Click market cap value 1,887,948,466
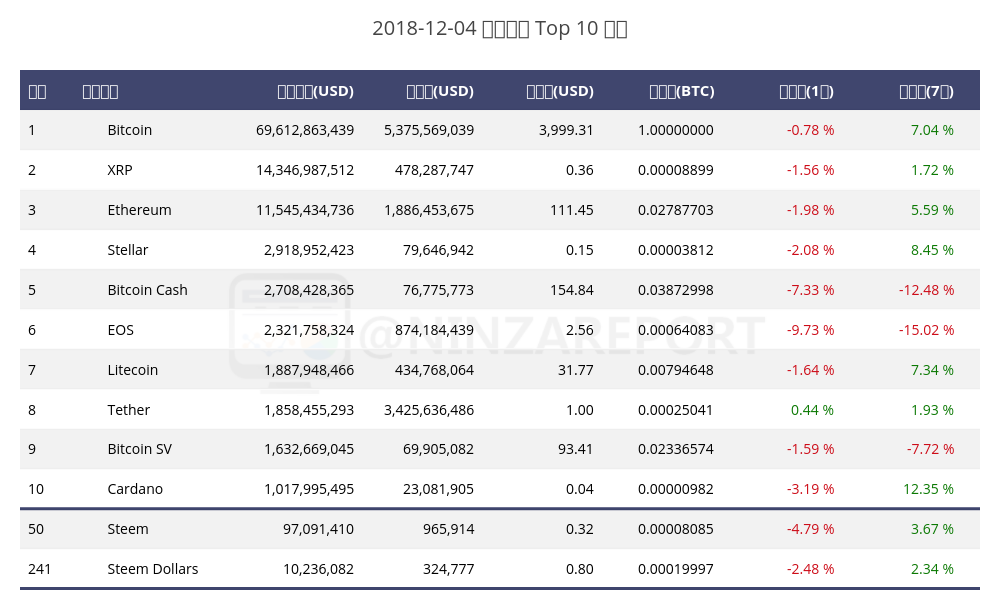The height and width of the screenshot is (610, 1000). click(309, 370)
